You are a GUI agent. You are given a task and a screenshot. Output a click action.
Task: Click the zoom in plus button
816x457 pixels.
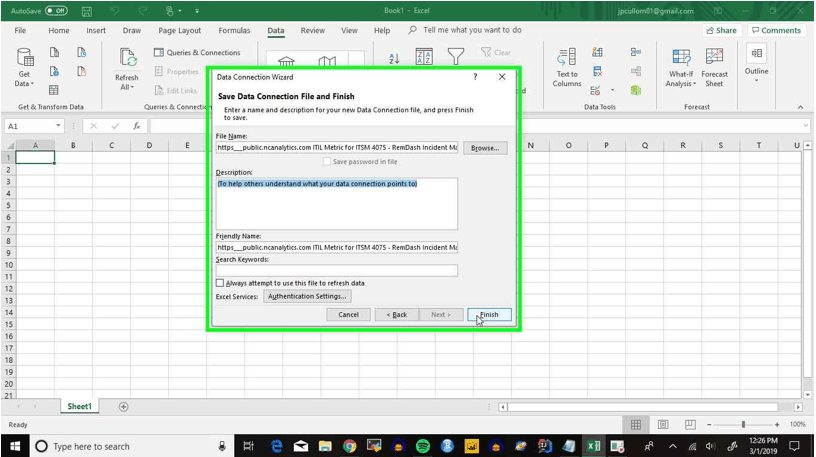[x=777, y=425]
